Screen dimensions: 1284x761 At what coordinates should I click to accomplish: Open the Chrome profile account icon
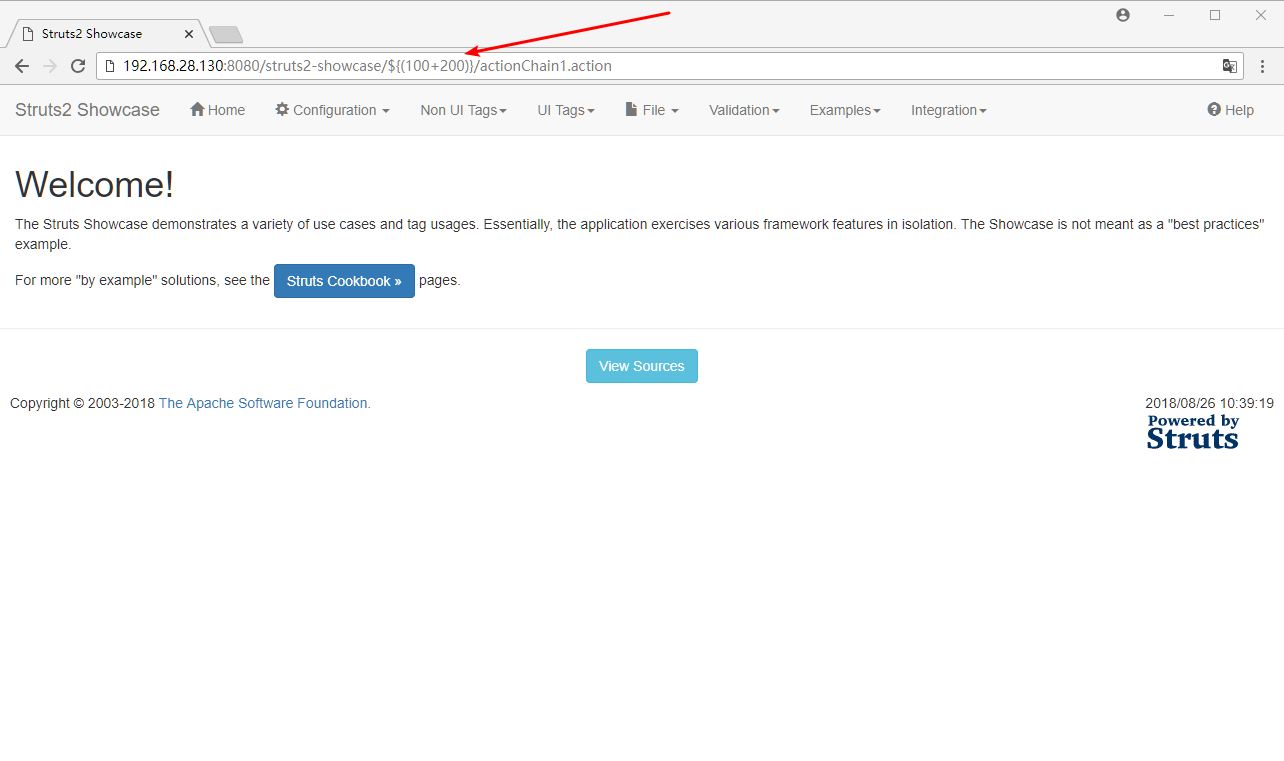(x=1123, y=15)
